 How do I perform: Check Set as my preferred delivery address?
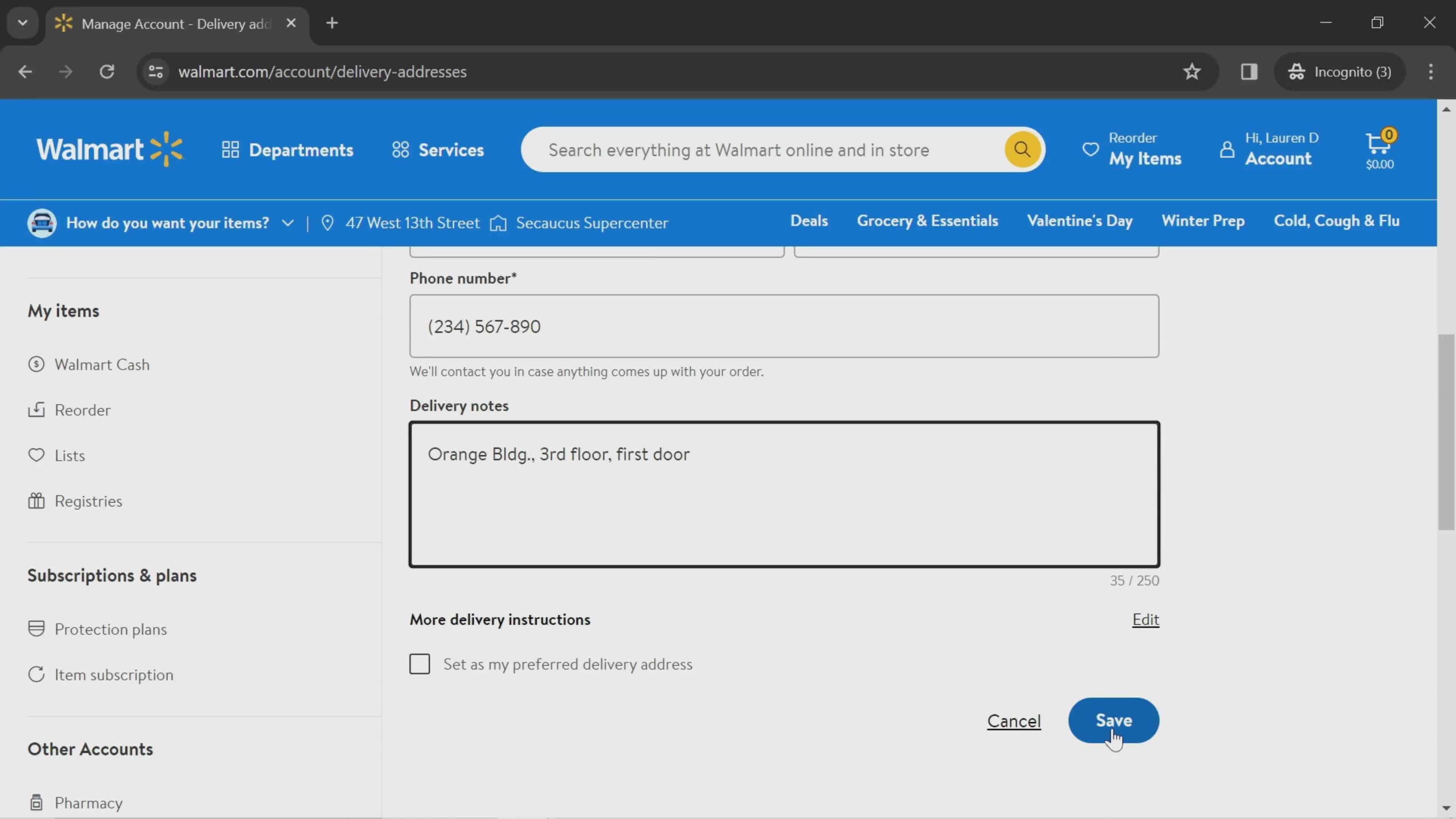pos(419,664)
